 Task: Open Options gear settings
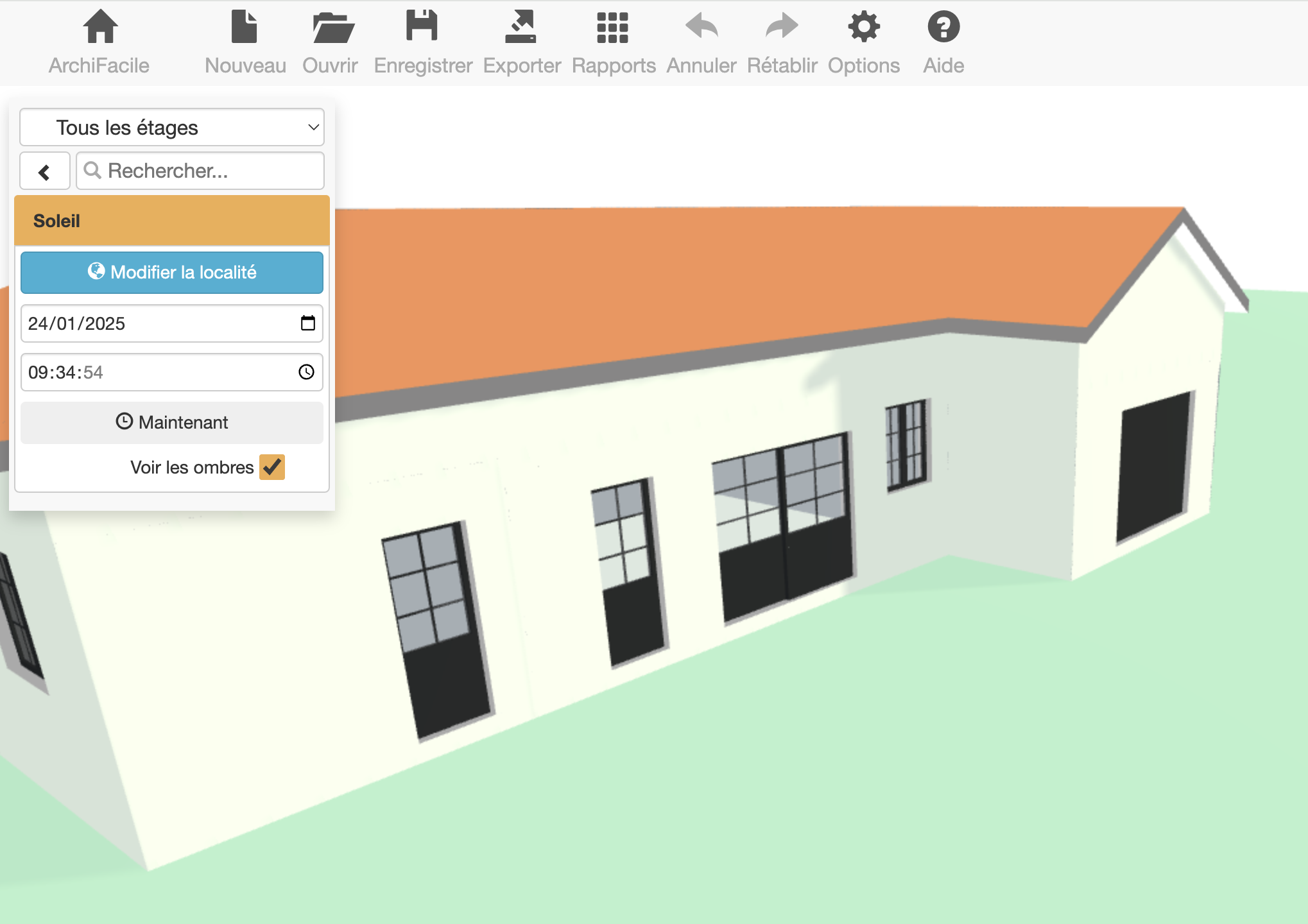tap(863, 27)
